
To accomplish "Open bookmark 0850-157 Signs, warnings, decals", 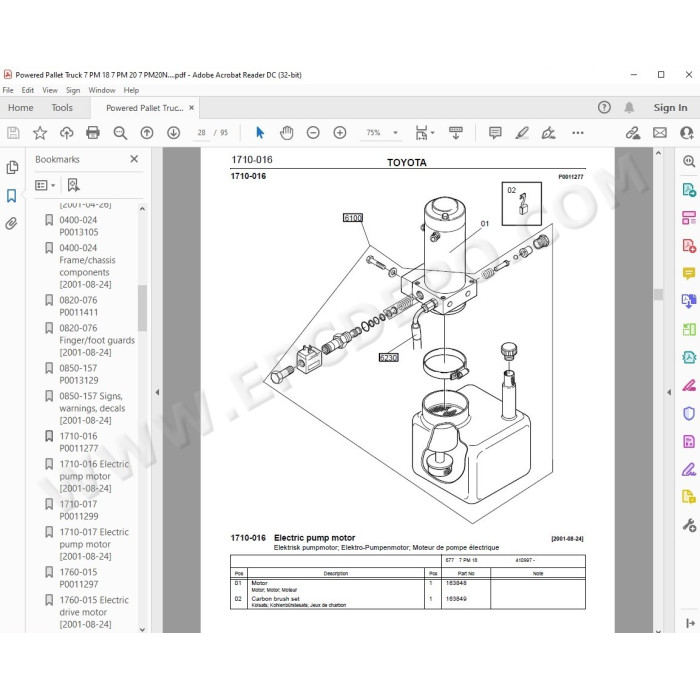I will coord(92,408).
